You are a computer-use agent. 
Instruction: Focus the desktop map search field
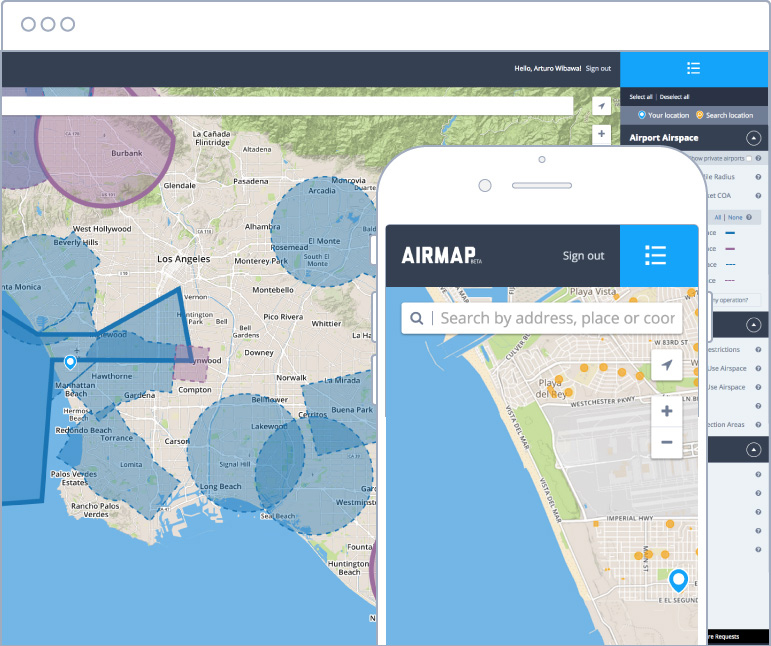287,106
